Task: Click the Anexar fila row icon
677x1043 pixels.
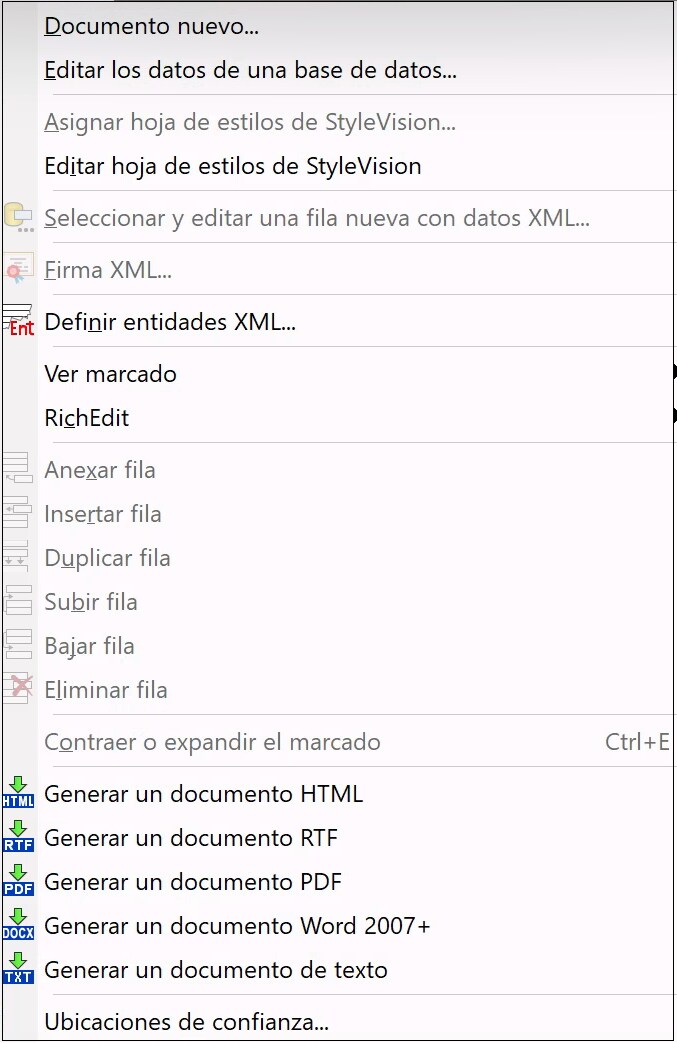Action: (x=18, y=470)
